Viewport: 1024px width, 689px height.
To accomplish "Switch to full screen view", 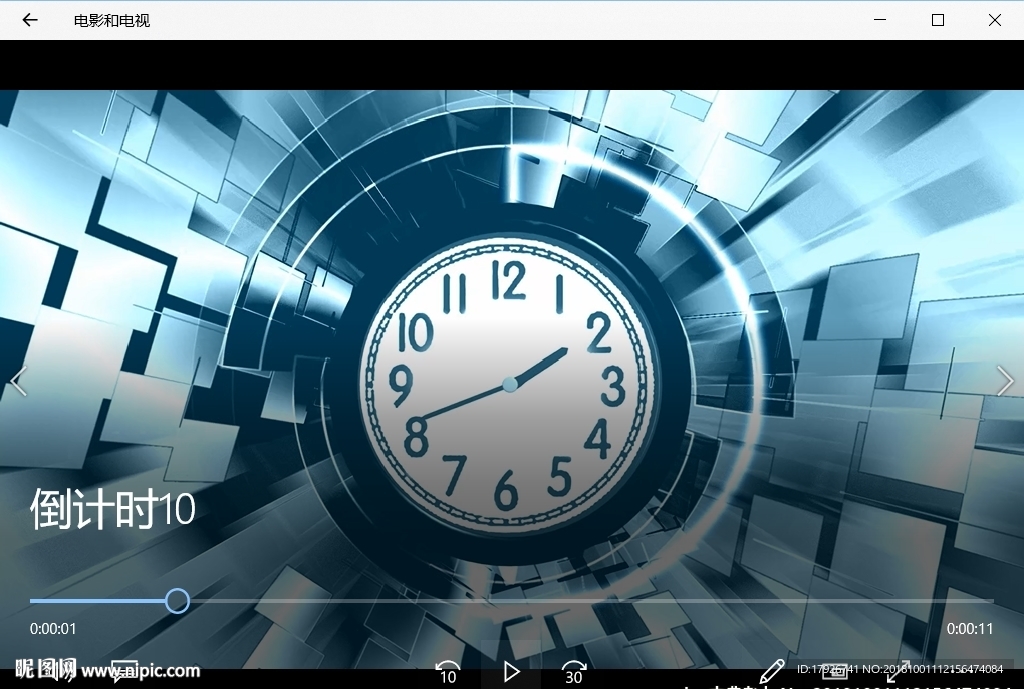I will [898, 672].
